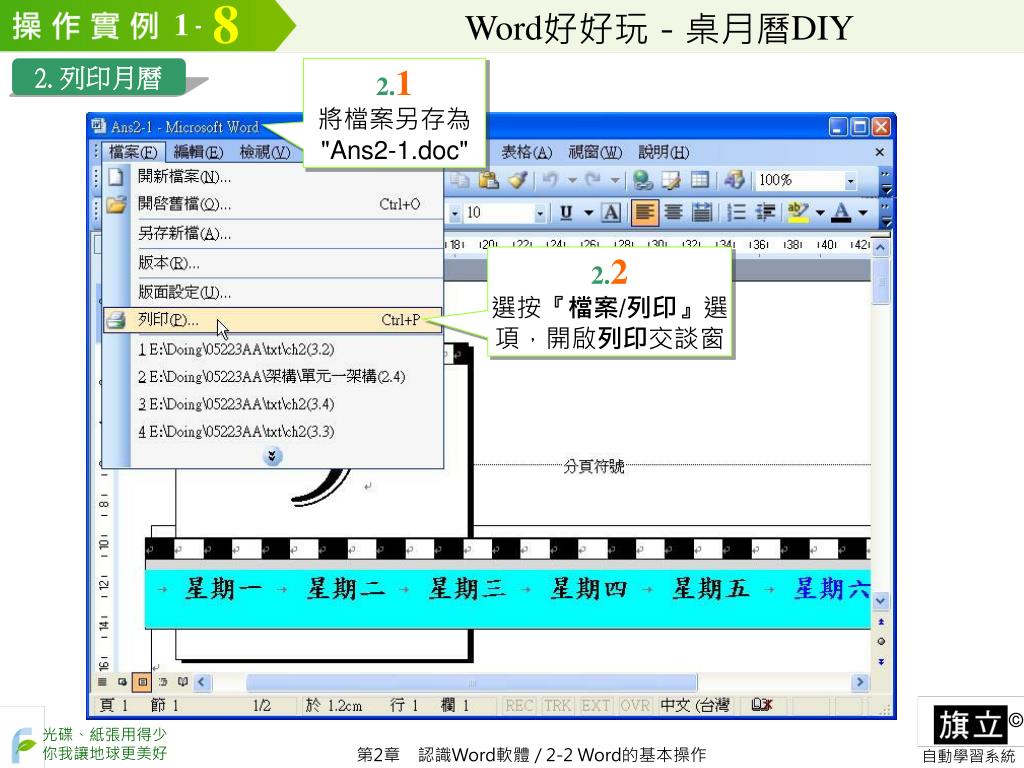Screen dimensions: 1024x768
Task: Click the spelling status book icon
Action: coord(761,705)
